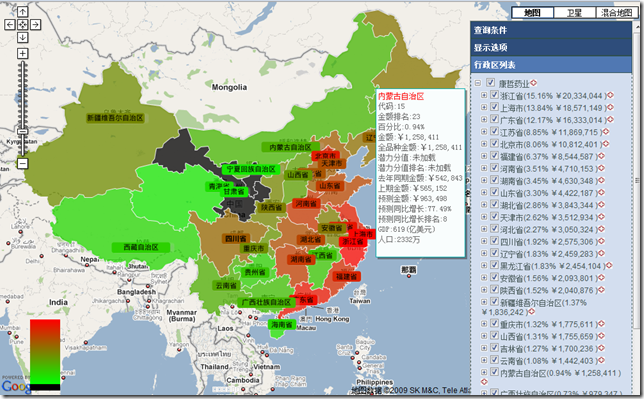
Task: Pan the map up with the arrow
Action: pos(23,12)
